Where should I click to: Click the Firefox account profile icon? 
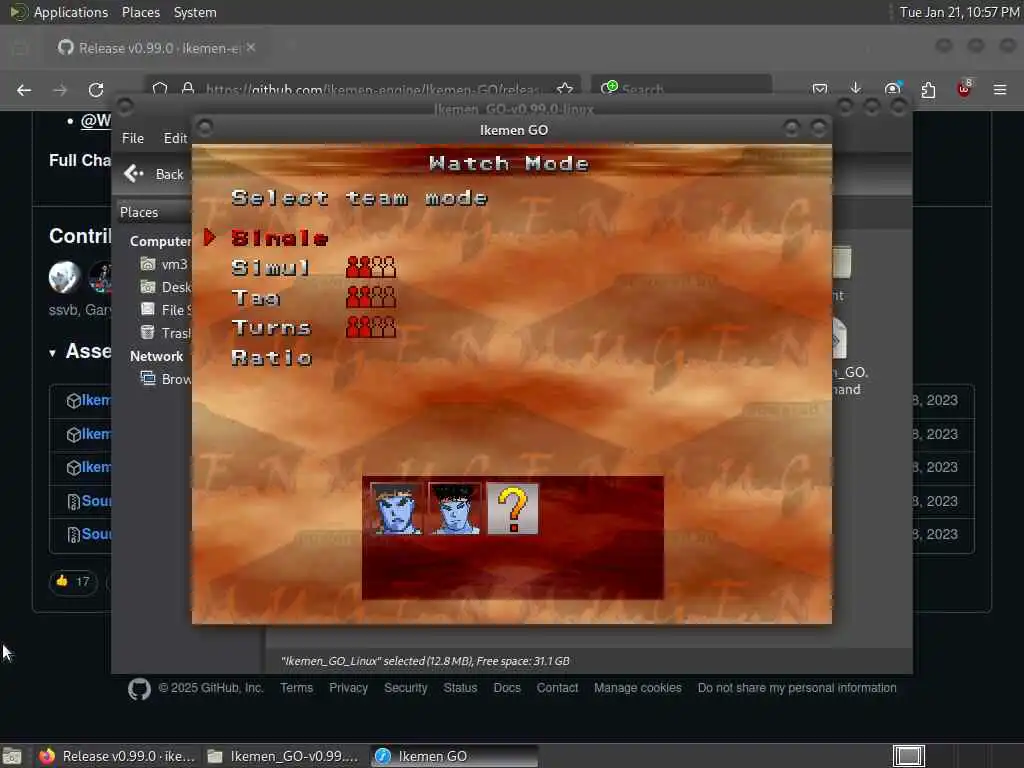click(892, 89)
